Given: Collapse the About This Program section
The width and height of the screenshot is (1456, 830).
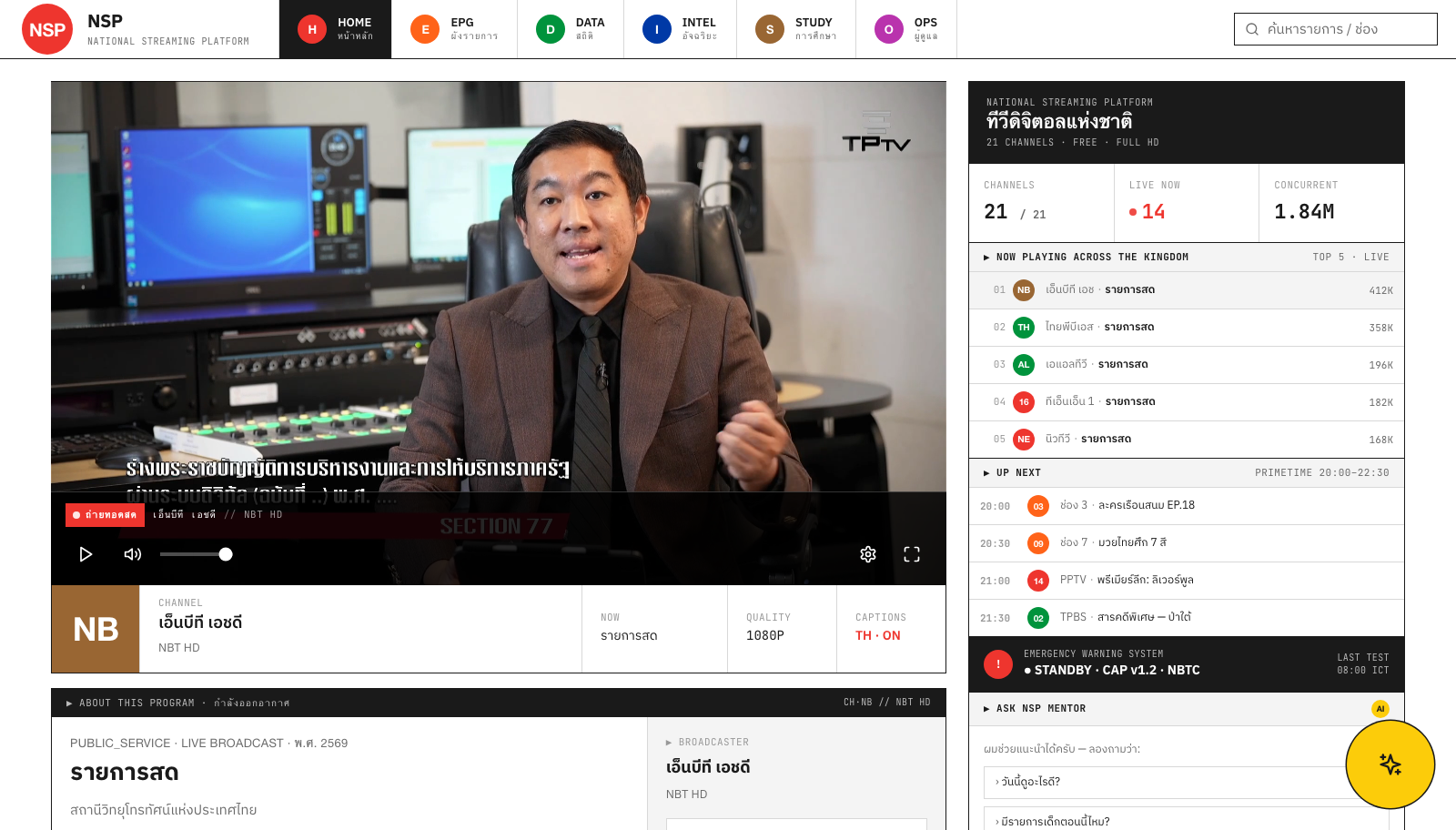Looking at the screenshot, I should [x=69, y=703].
